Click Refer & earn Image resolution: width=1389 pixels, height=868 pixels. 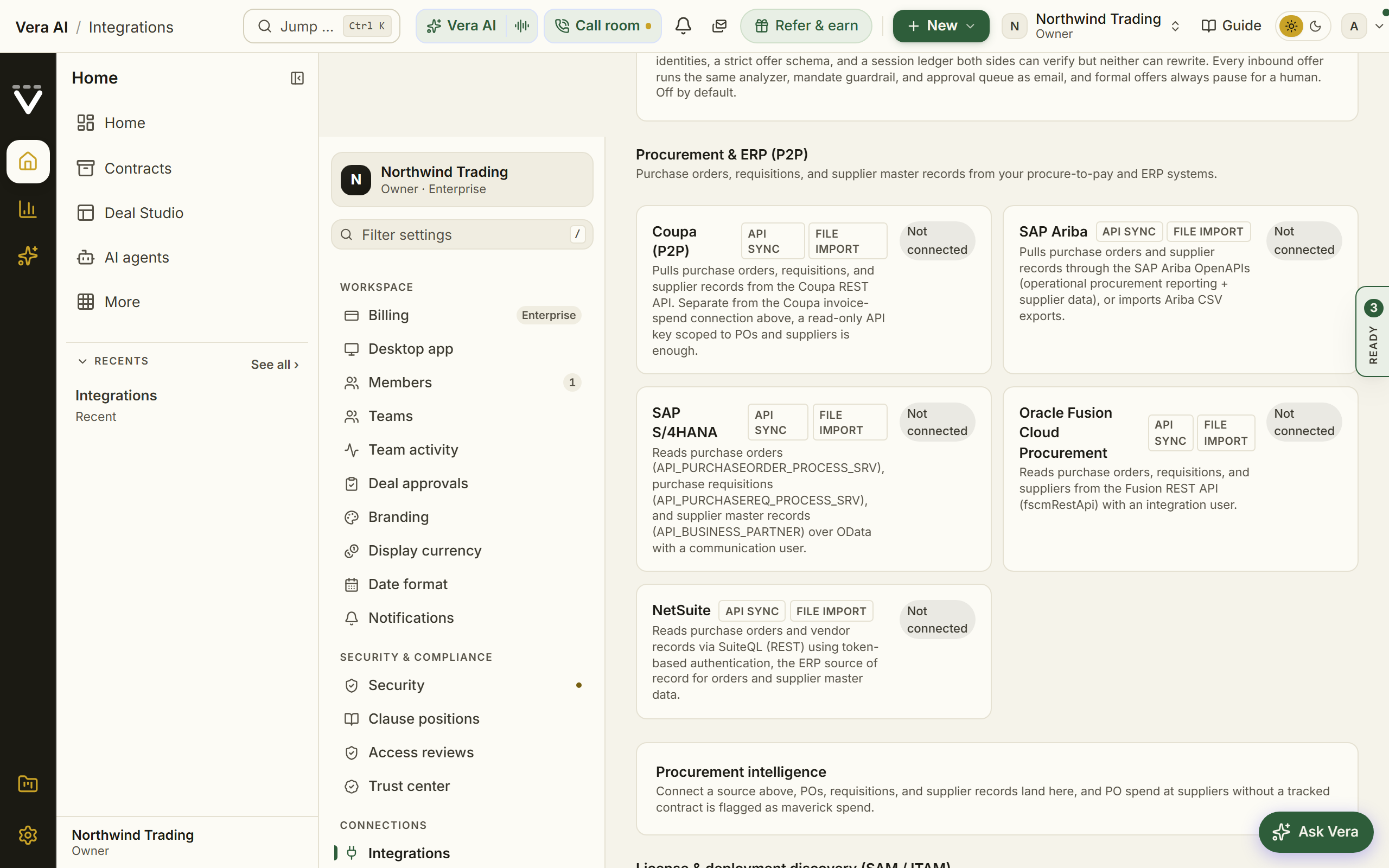tap(806, 26)
